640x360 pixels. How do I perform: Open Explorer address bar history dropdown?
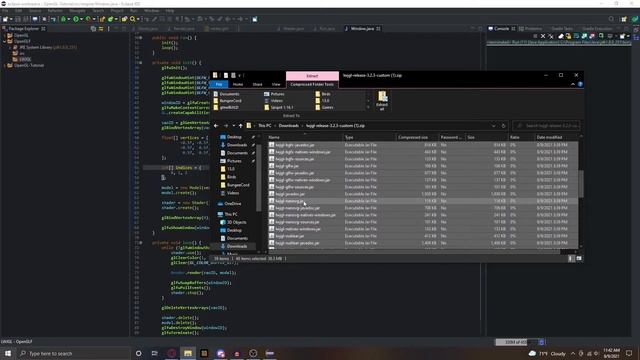point(493,126)
